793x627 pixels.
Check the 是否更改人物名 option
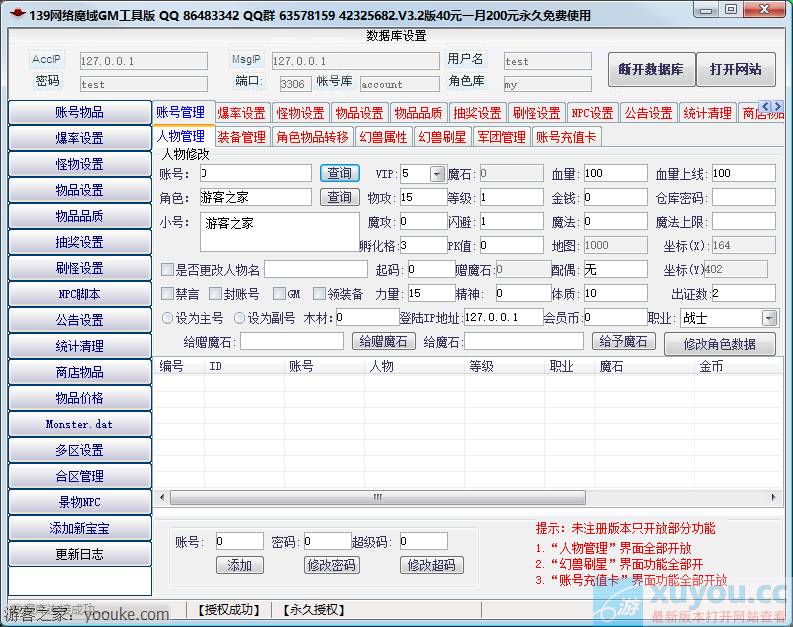tap(168, 269)
